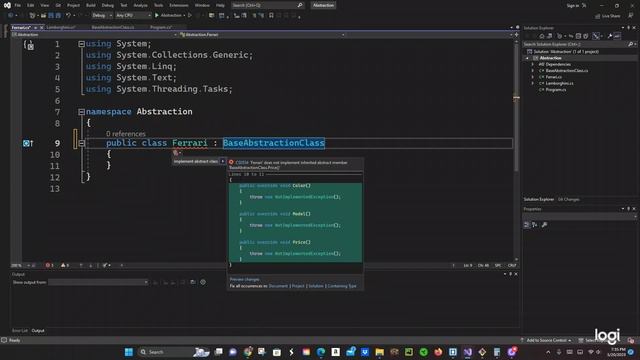Screen dimensions: 640x360
Task: Click Show All Files icon in Solution Explorer
Action: (586, 36)
